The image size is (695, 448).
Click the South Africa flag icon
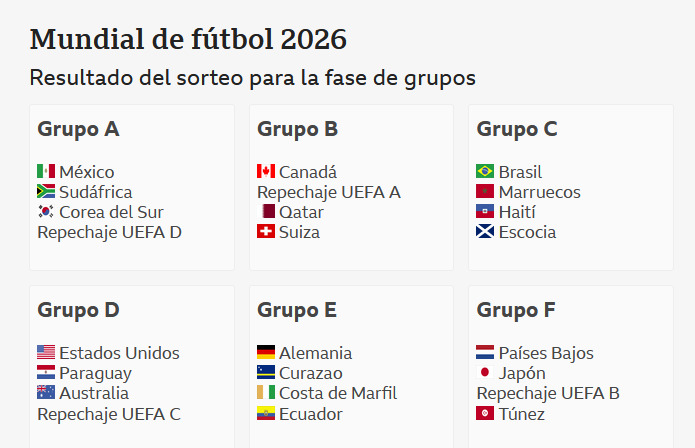pos(46,192)
